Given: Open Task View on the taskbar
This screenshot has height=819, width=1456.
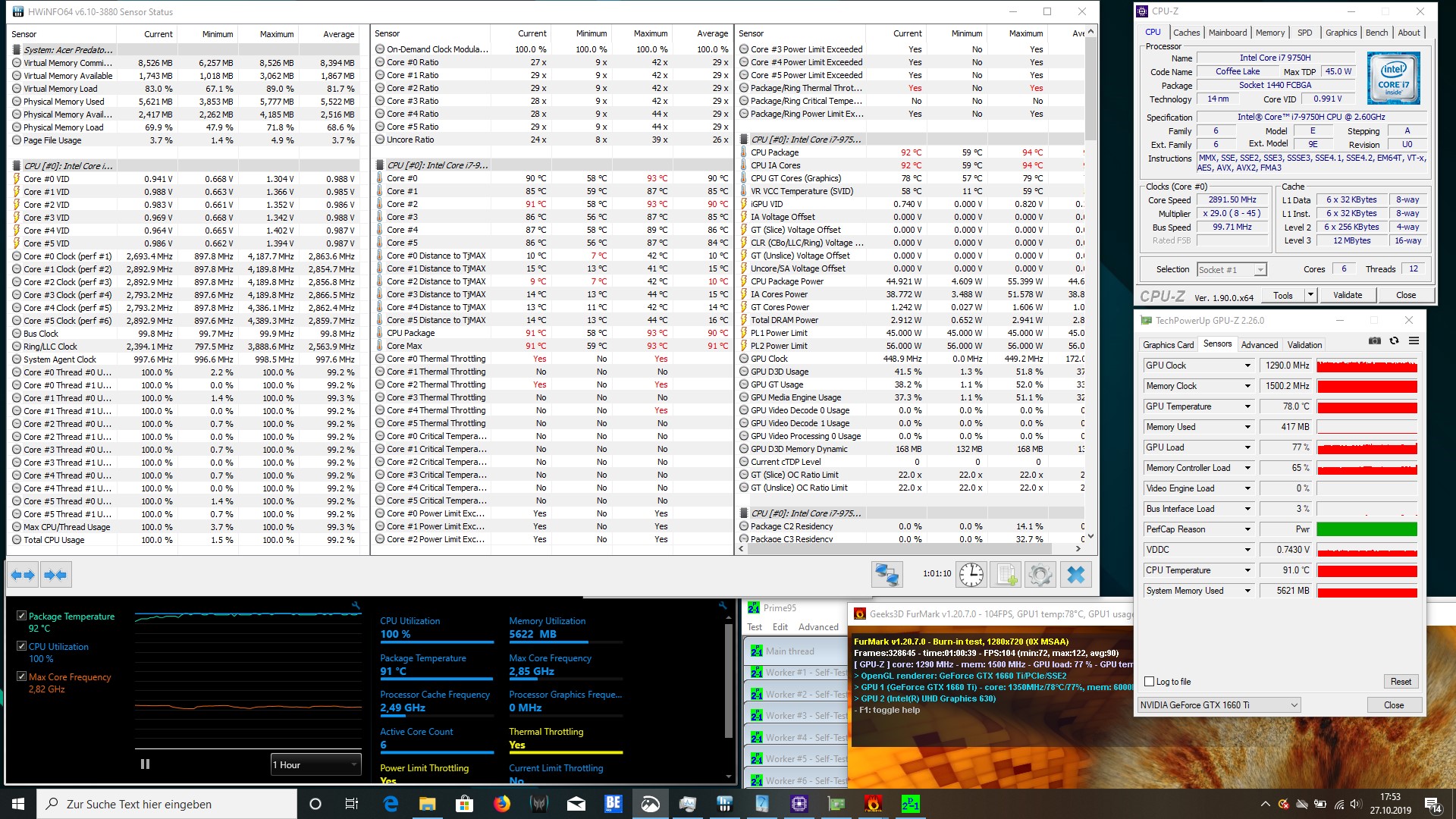Looking at the screenshot, I should (x=351, y=804).
